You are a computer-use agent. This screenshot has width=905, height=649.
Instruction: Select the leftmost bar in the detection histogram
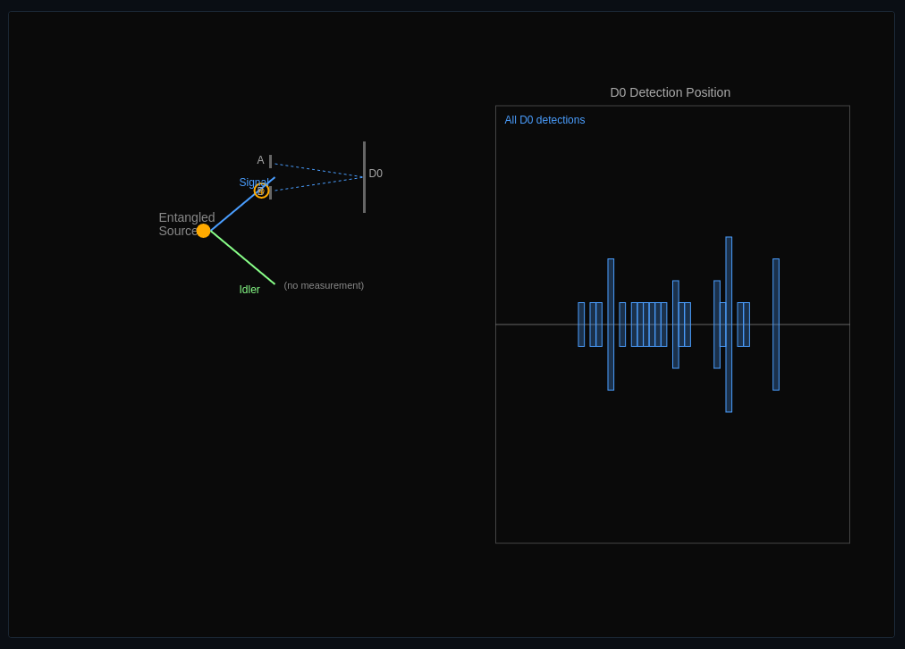pyautogui.click(x=581, y=324)
